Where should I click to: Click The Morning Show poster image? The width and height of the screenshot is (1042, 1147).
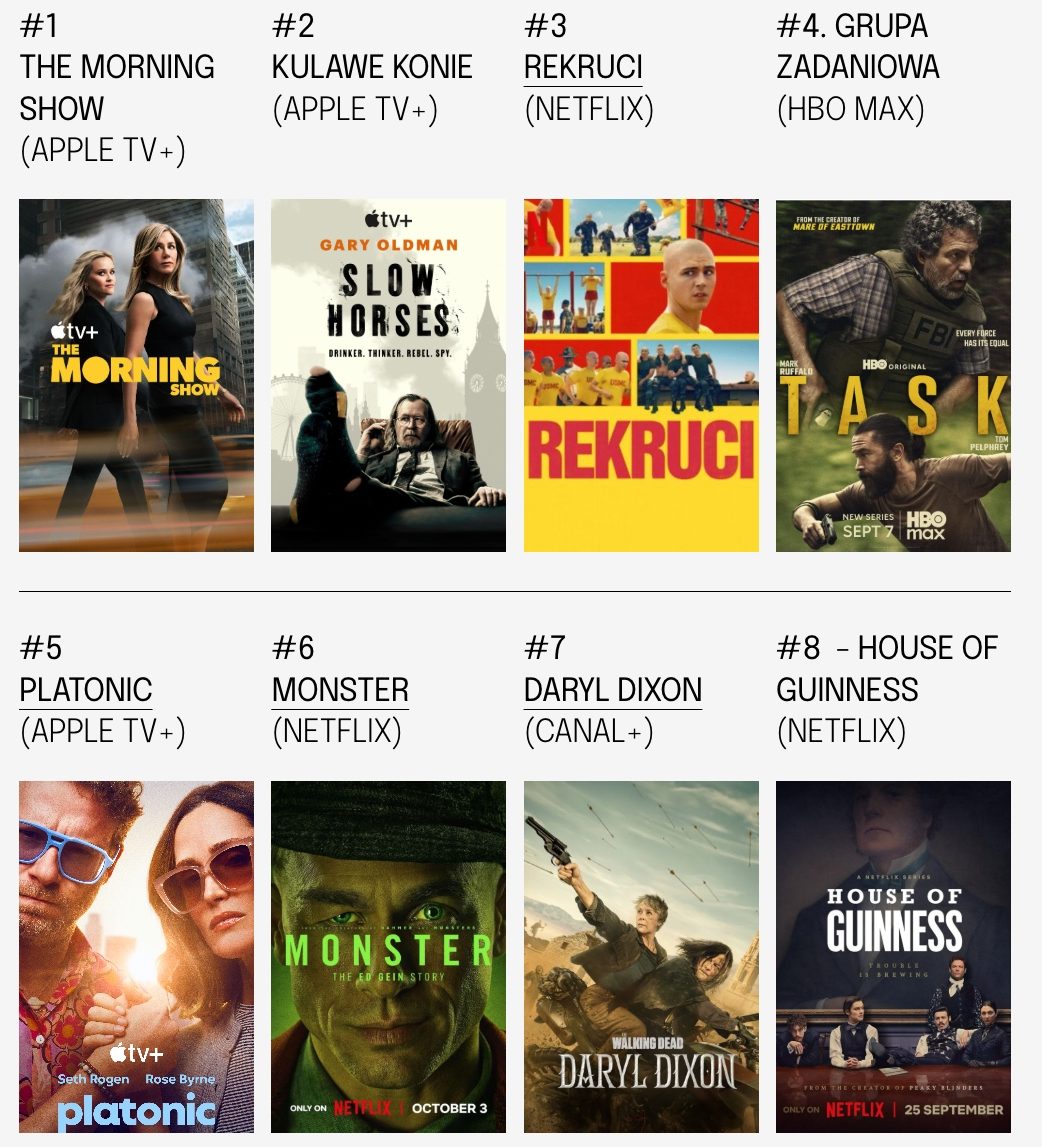pyautogui.click(x=136, y=375)
